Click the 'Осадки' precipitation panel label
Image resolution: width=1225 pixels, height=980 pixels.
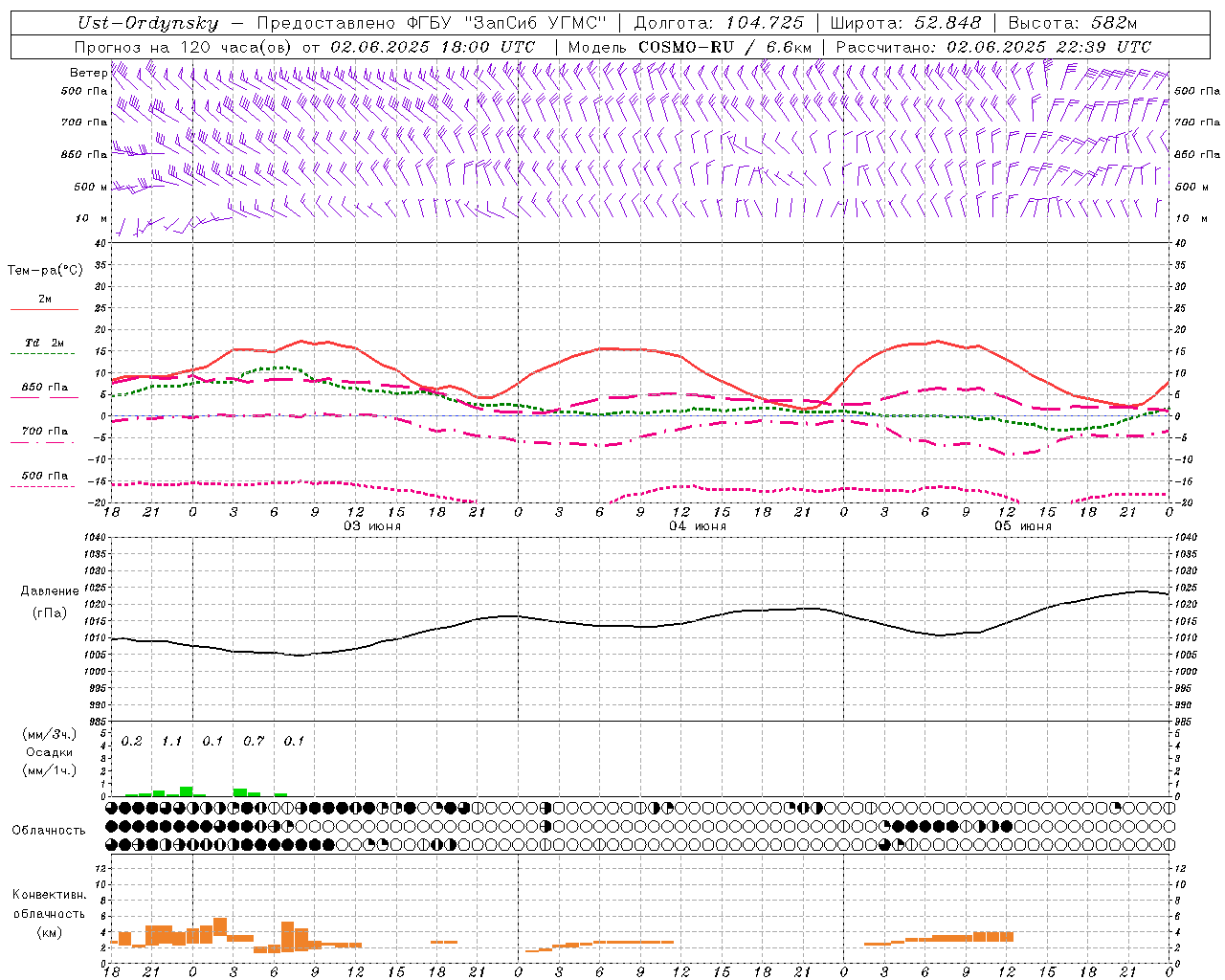(x=49, y=752)
